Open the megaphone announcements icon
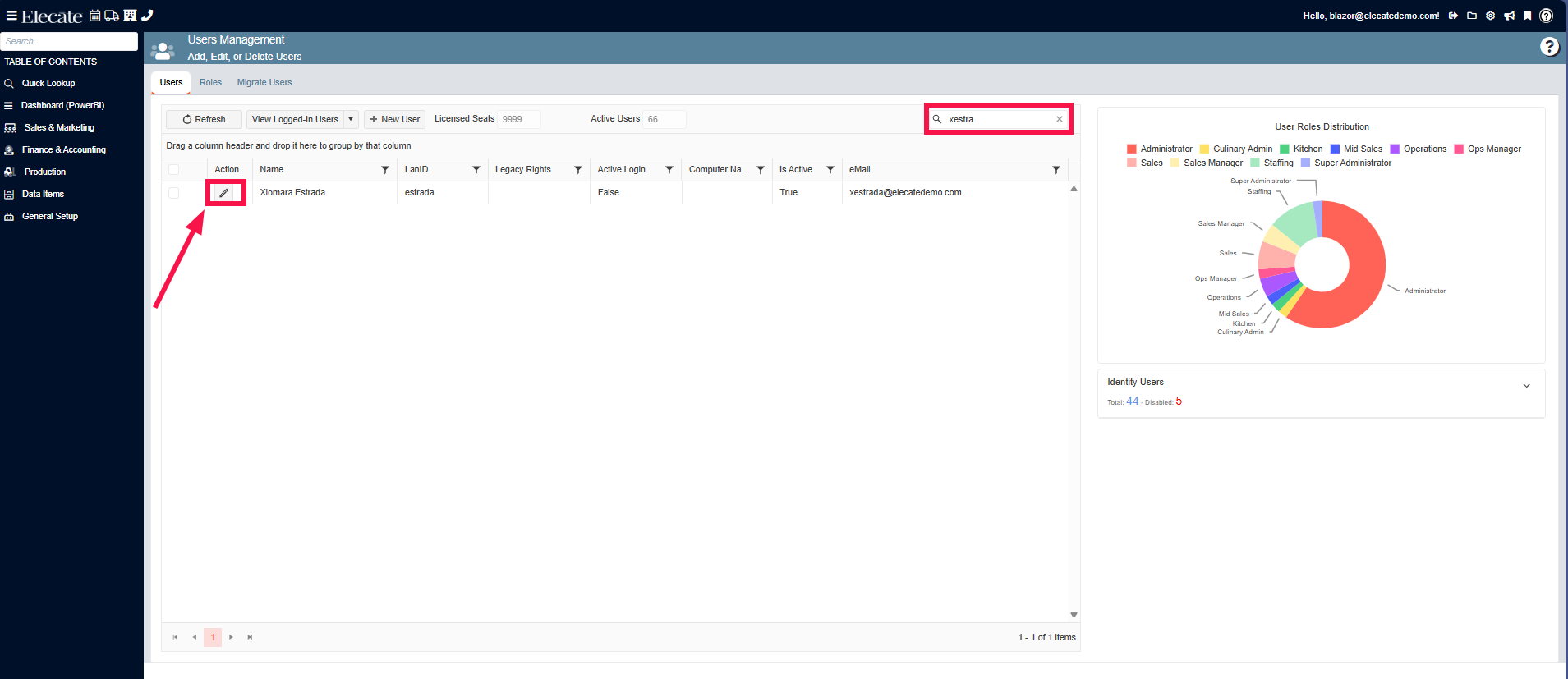This screenshot has width=1568, height=679. pos(1509,16)
